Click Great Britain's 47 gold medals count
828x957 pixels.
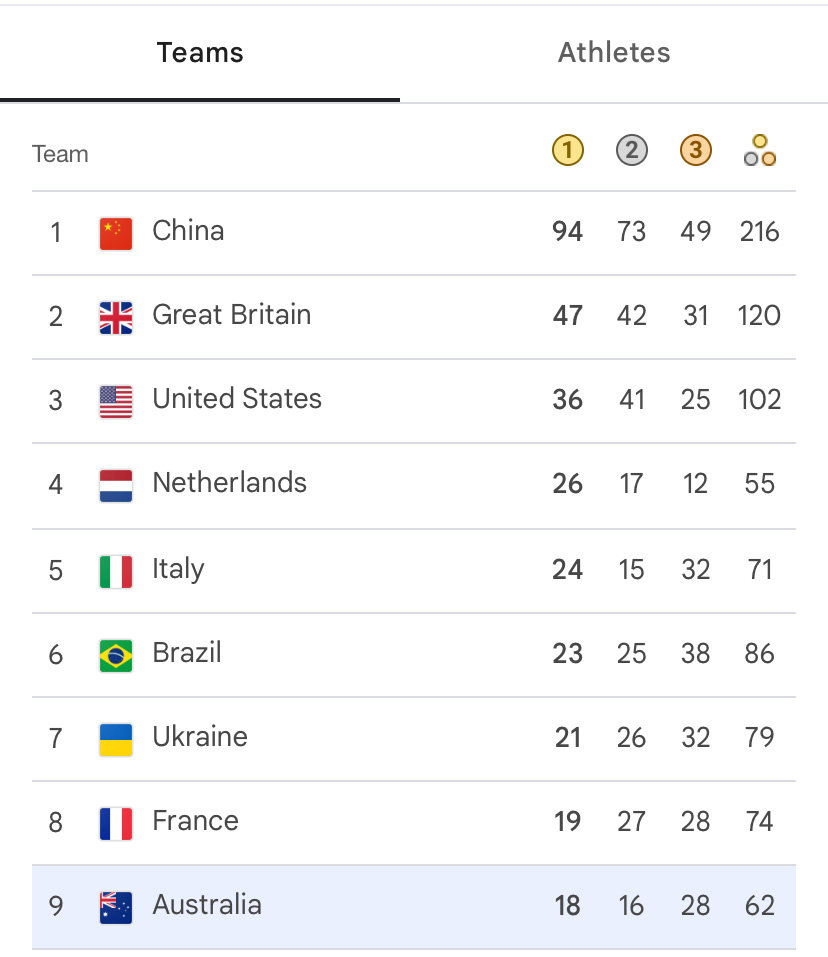pyautogui.click(x=567, y=316)
